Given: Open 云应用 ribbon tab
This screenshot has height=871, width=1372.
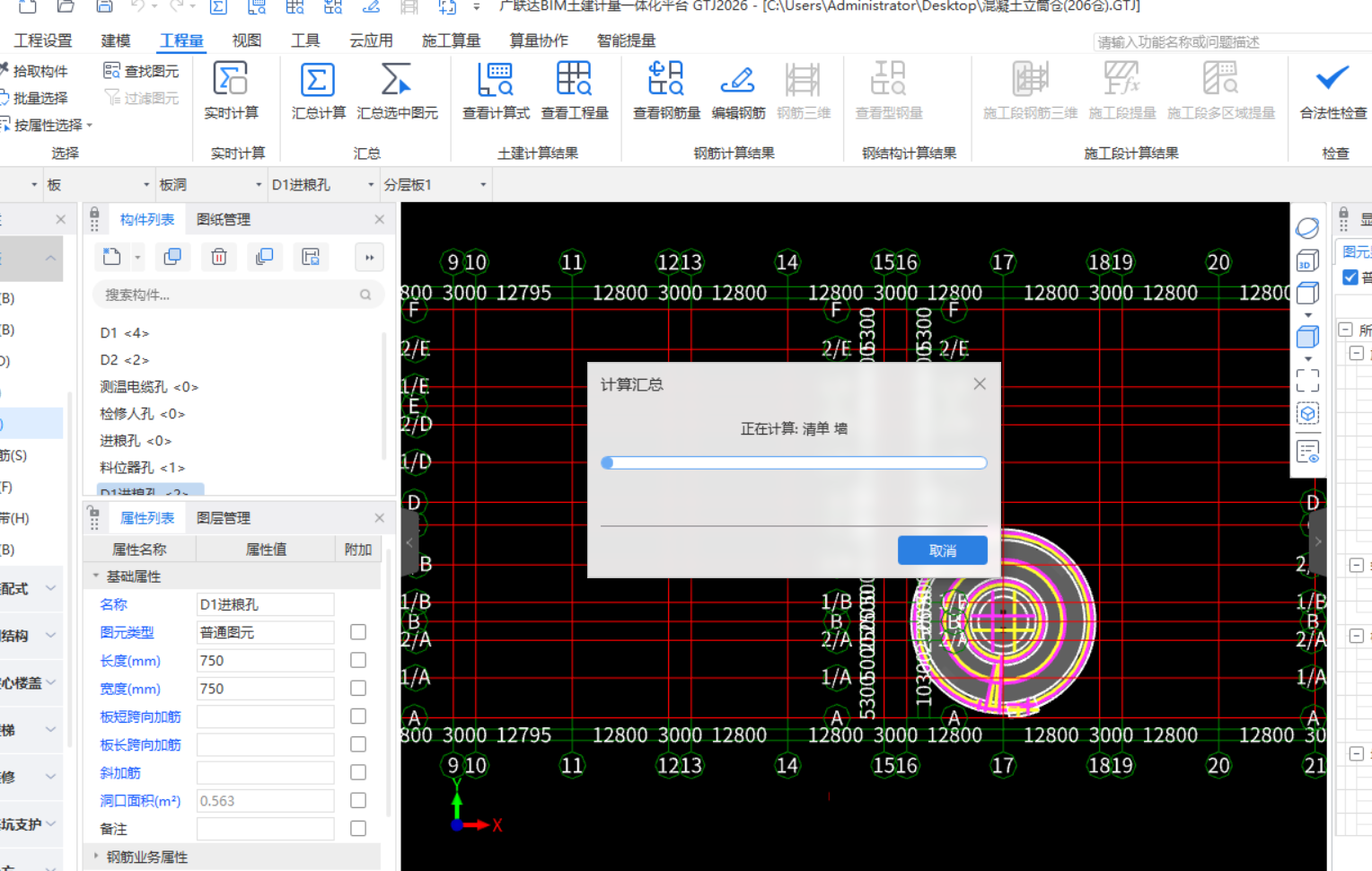Looking at the screenshot, I should 371,40.
